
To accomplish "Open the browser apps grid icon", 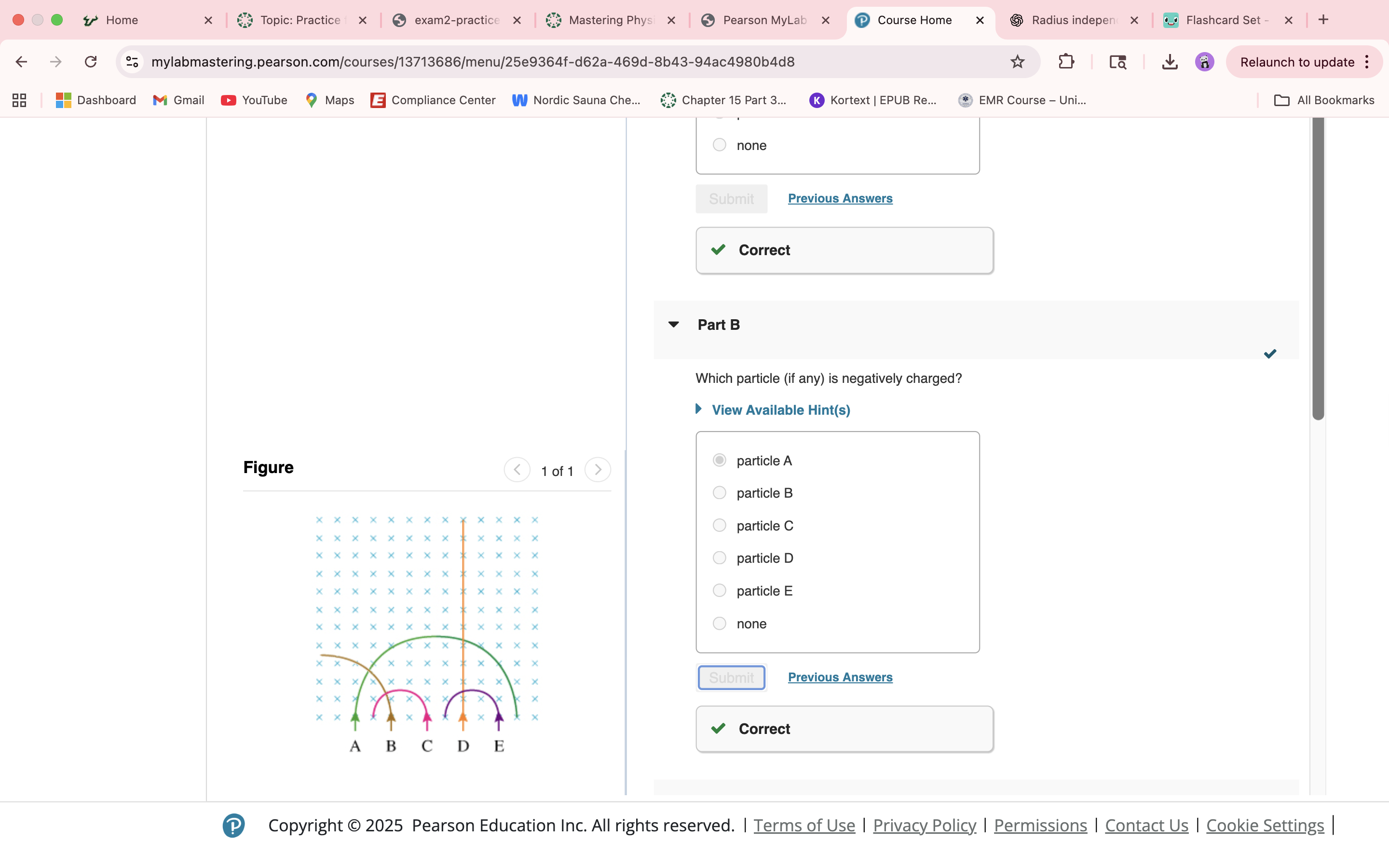I will [x=19, y=100].
